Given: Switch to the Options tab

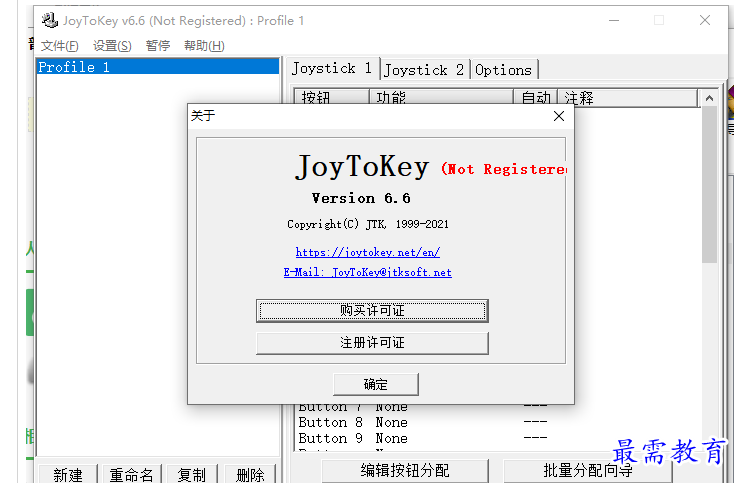Looking at the screenshot, I should point(504,70).
